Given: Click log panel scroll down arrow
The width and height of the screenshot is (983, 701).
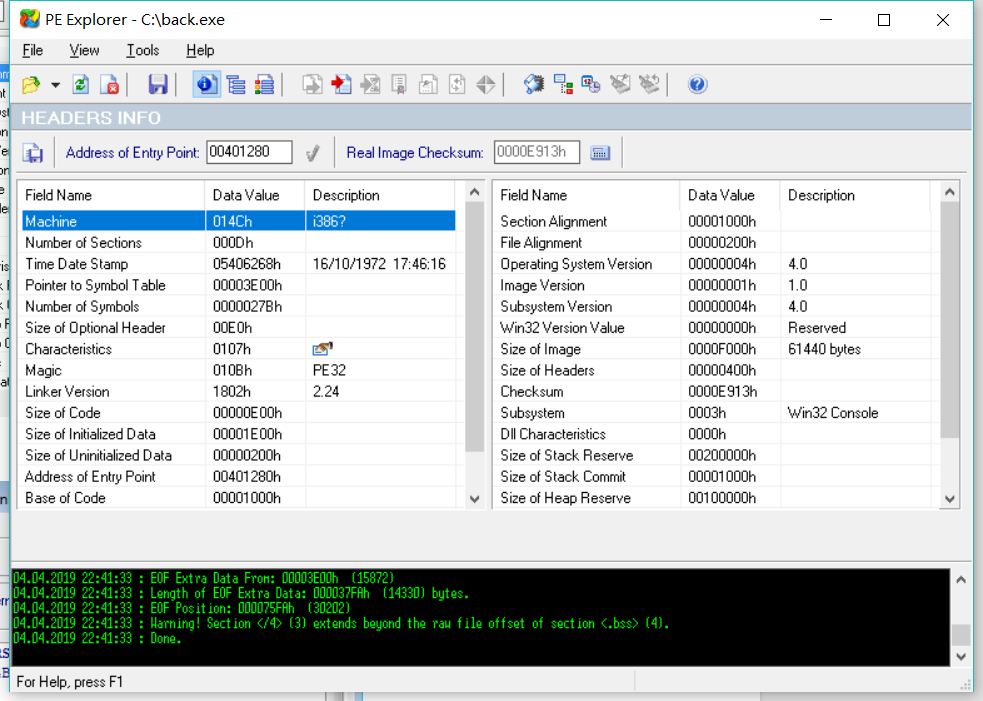Looking at the screenshot, I should 961,656.
